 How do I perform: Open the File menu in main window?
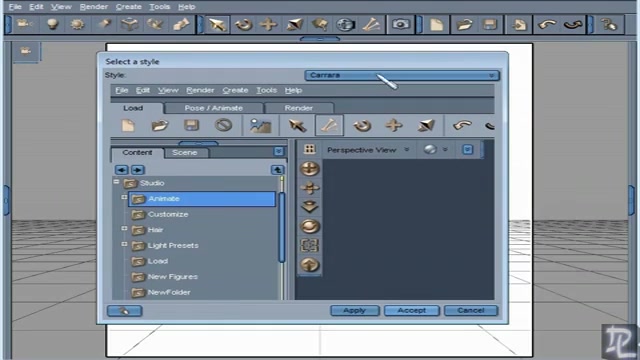point(15,7)
